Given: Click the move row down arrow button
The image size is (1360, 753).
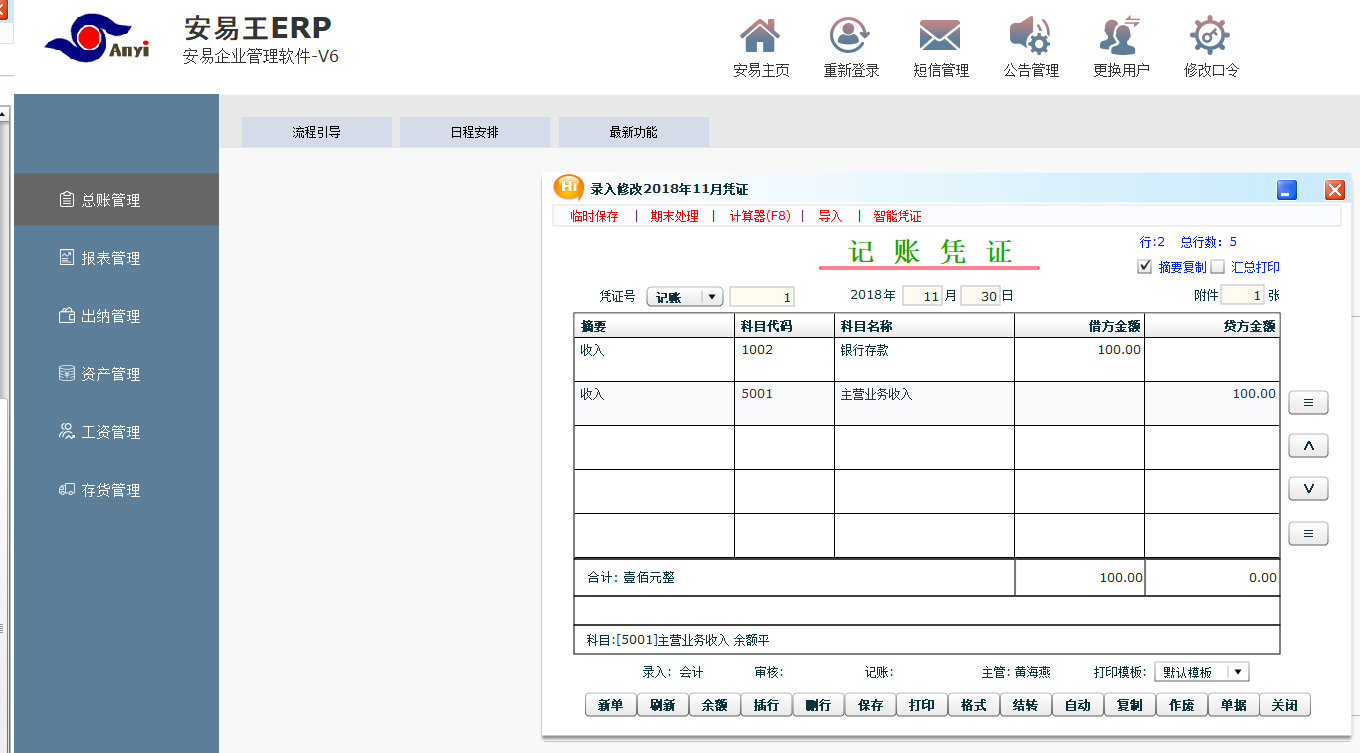Looking at the screenshot, I should tap(1308, 489).
